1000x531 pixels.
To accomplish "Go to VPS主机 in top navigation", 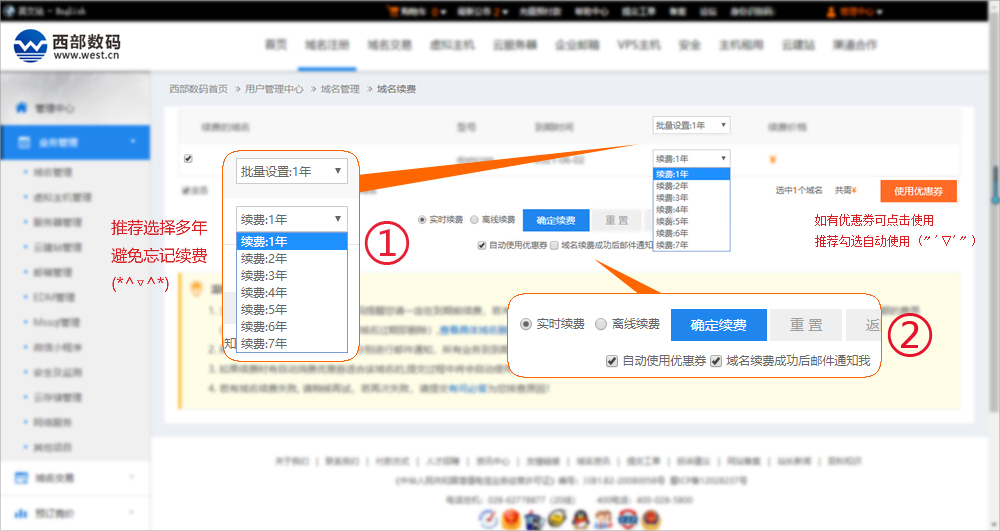I will (x=639, y=46).
